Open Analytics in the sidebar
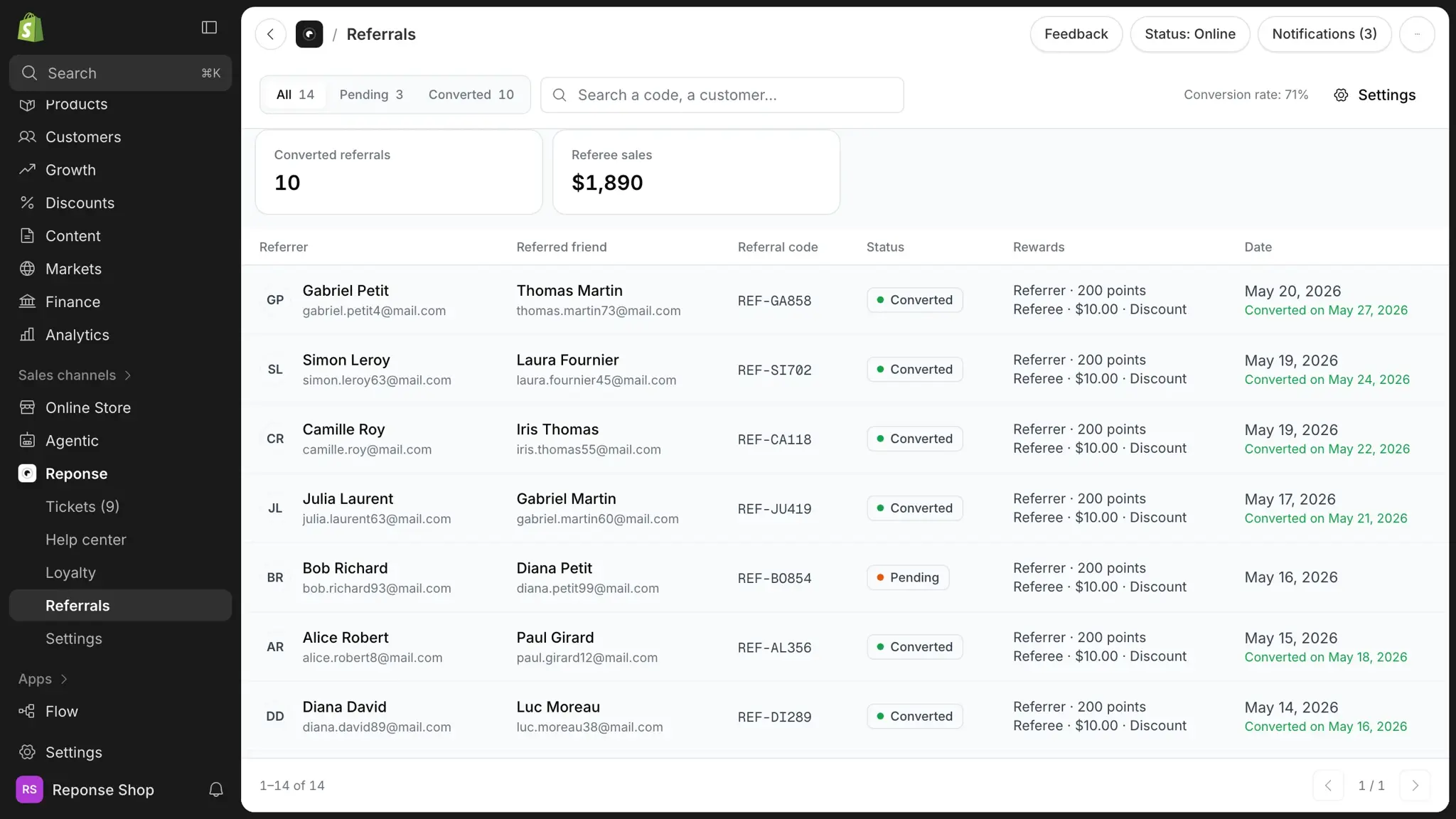 [120, 335]
